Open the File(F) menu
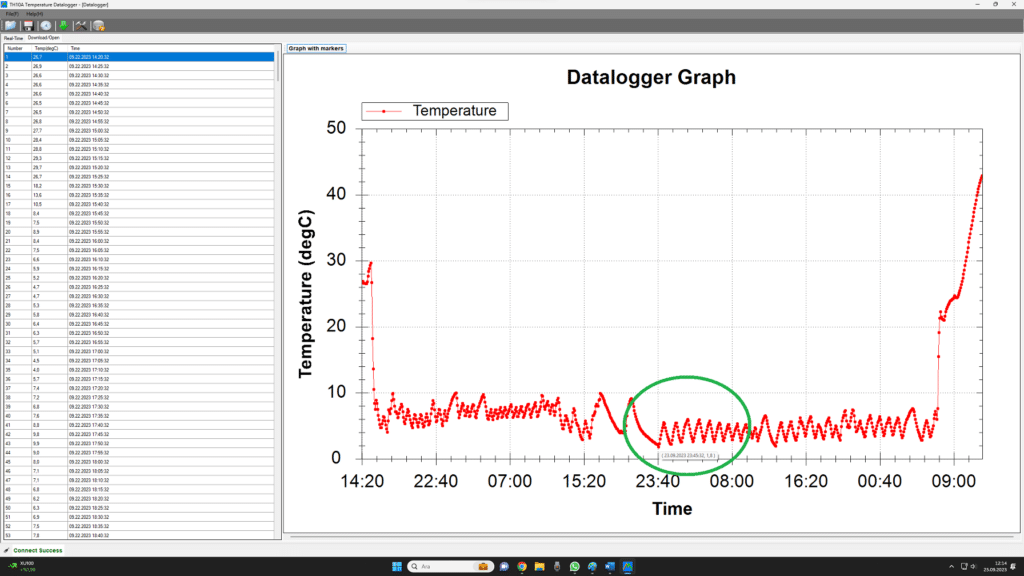The image size is (1024, 576). (12, 14)
